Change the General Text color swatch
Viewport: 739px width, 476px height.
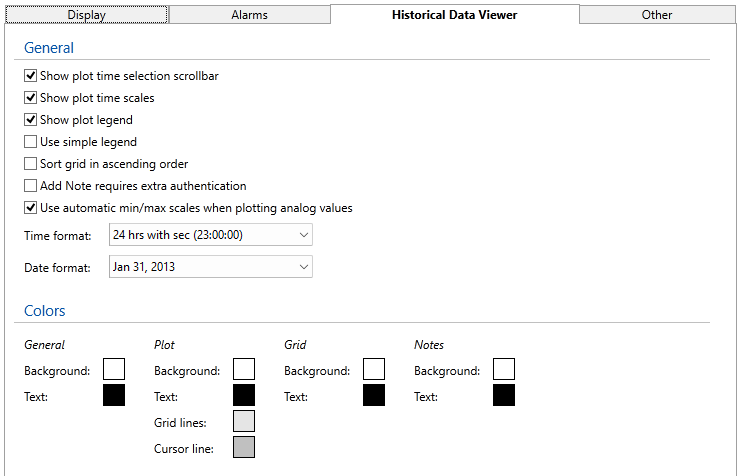click(x=114, y=395)
